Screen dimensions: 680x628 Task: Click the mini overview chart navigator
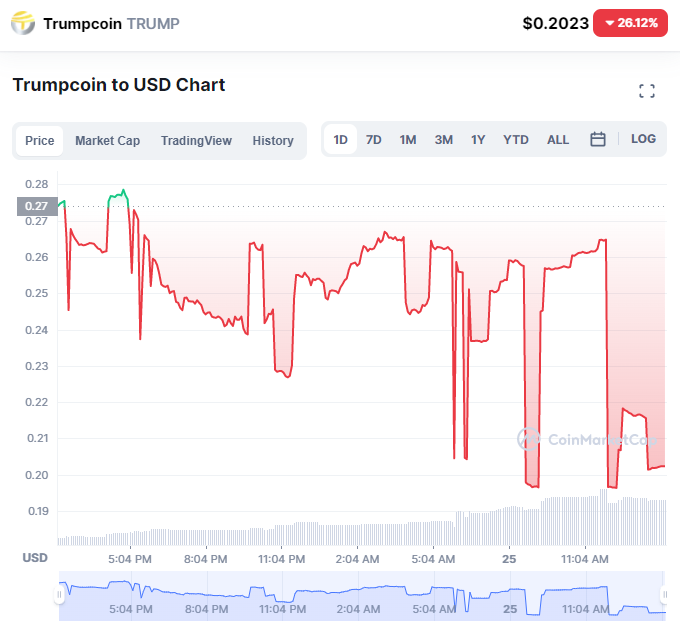[362, 595]
